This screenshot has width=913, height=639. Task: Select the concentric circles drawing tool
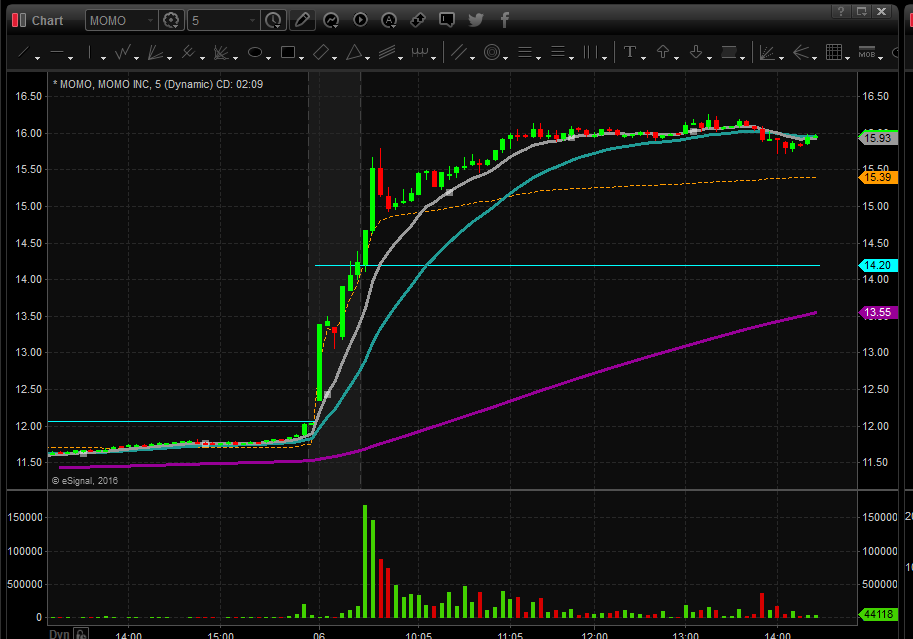(492, 52)
